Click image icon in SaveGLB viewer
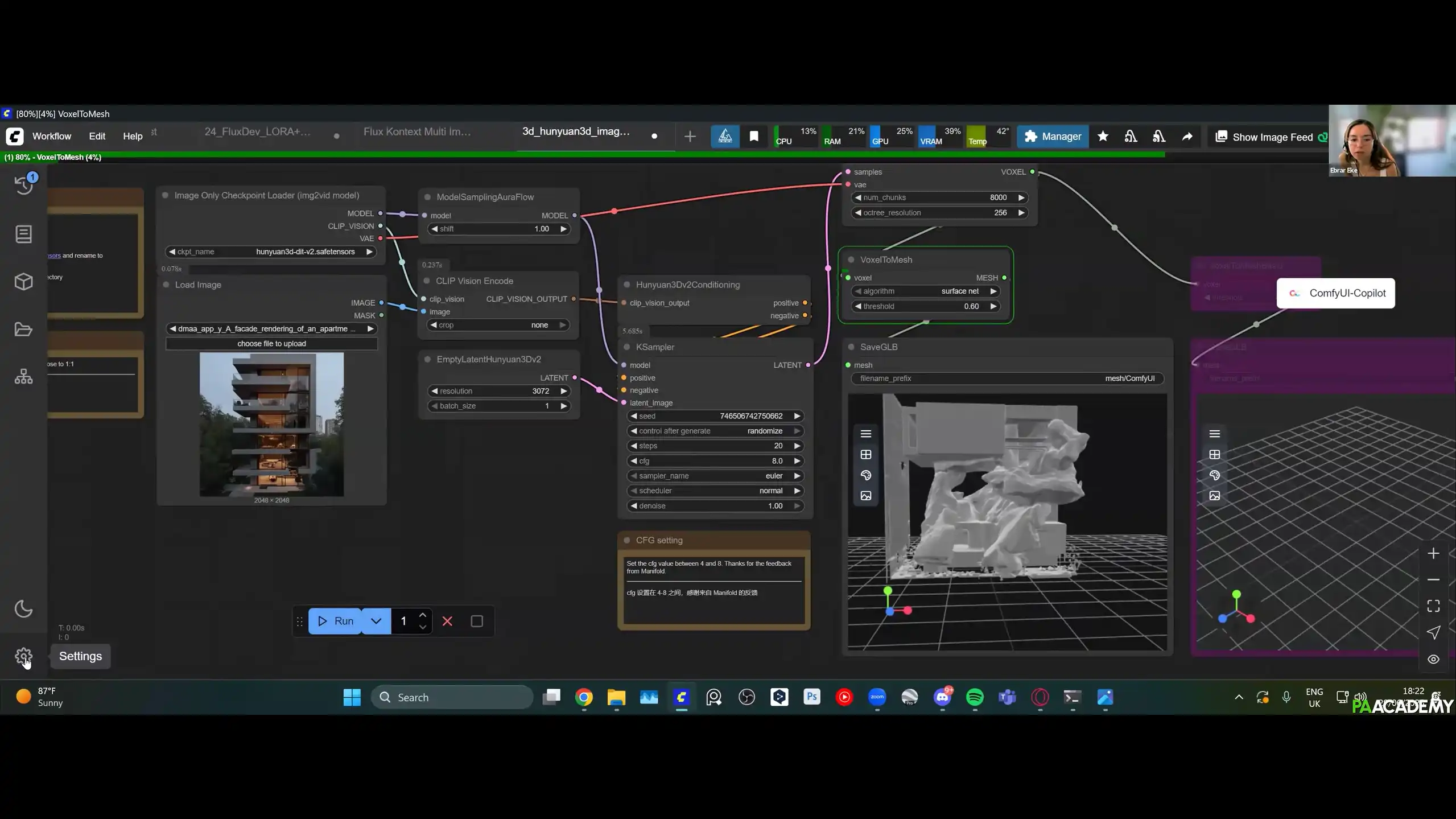The width and height of the screenshot is (1456, 819). click(865, 496)
